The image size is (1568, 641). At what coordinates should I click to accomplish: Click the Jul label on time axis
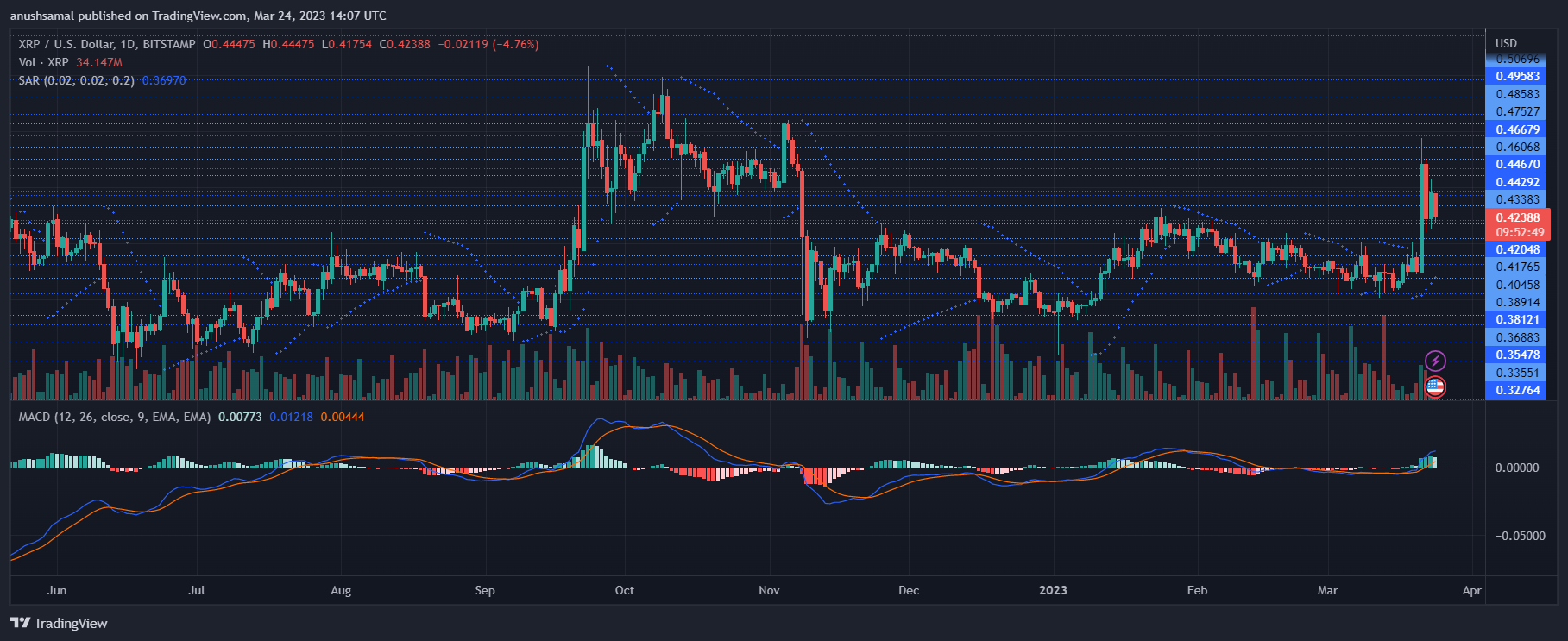(x=197, y=590)
